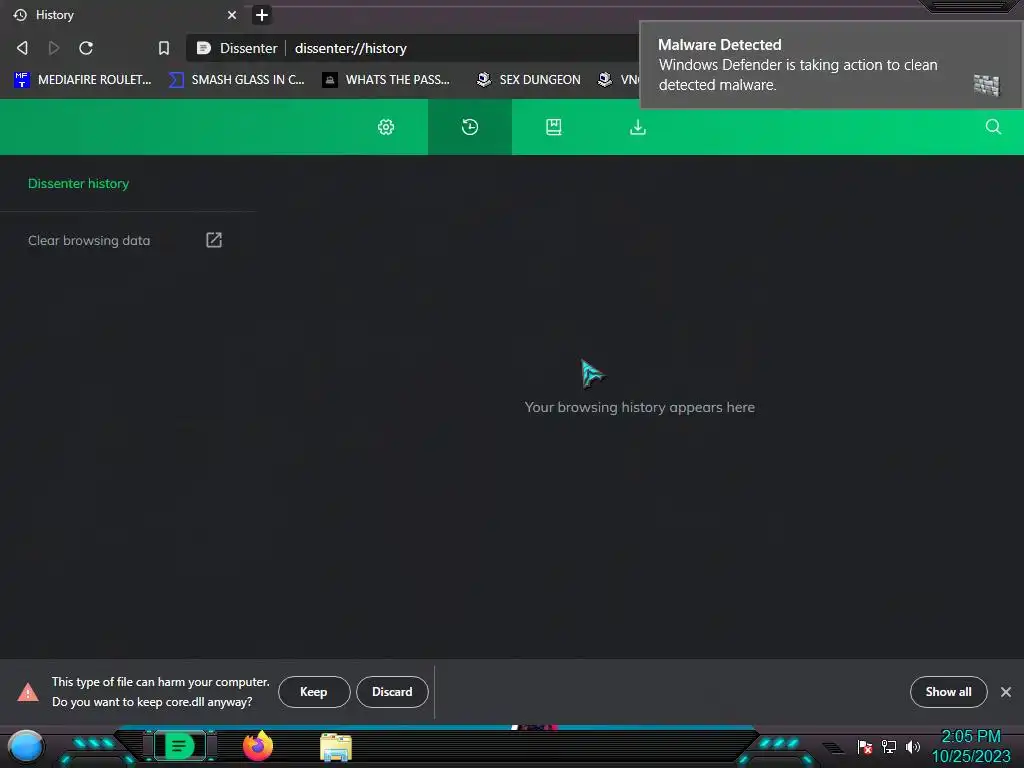The image size is (1024, 768).
Task: Show all downloads
Action: (948, 692)
